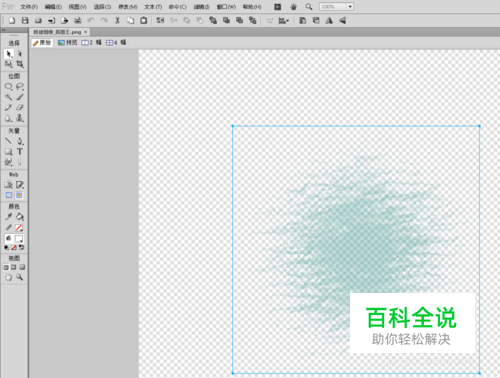
Task: Select the Eraser tool
Action: [20, 107]
